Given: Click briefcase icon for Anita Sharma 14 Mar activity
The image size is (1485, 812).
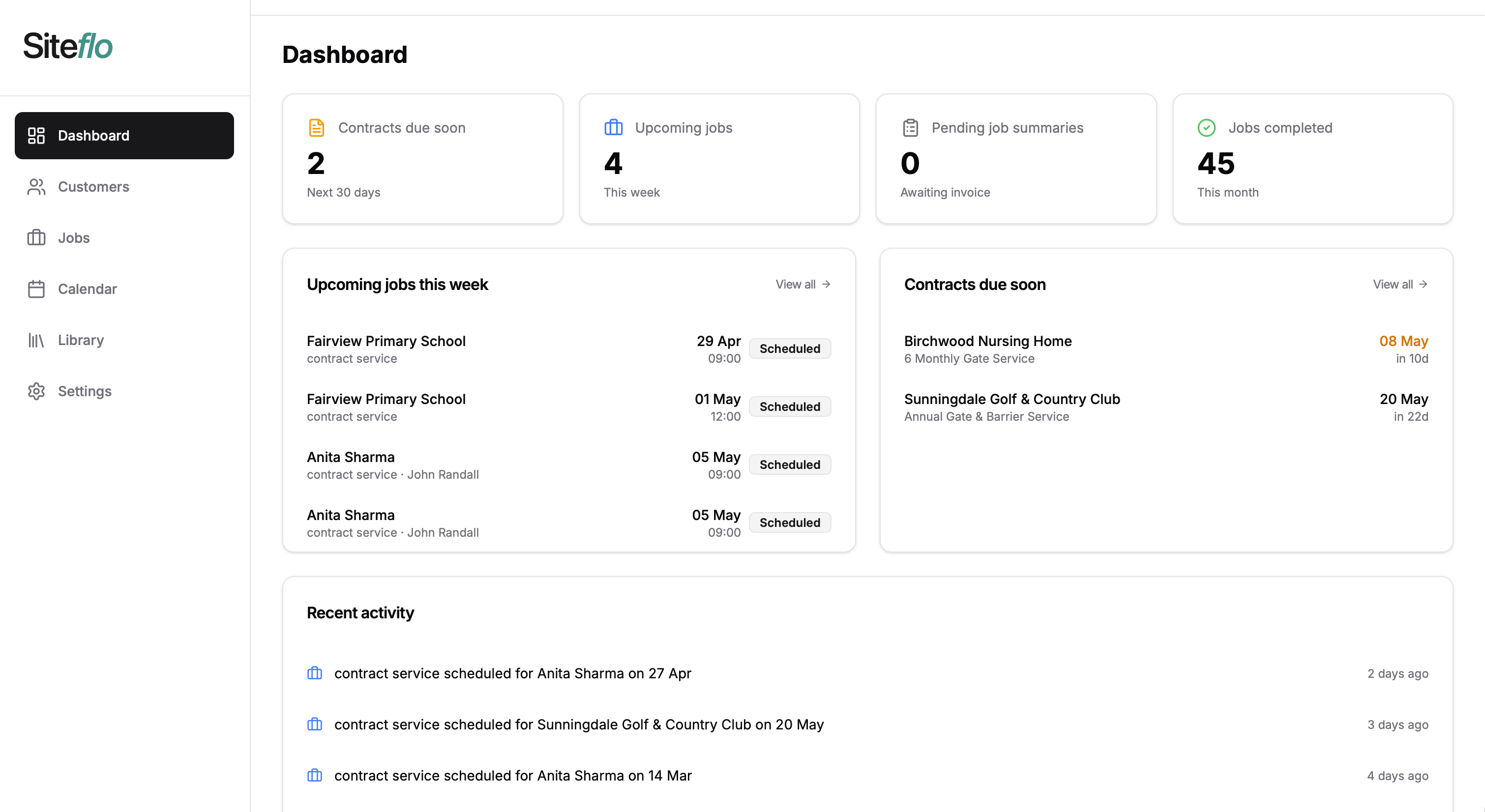Looking at the screenshot, I should 315,776.
